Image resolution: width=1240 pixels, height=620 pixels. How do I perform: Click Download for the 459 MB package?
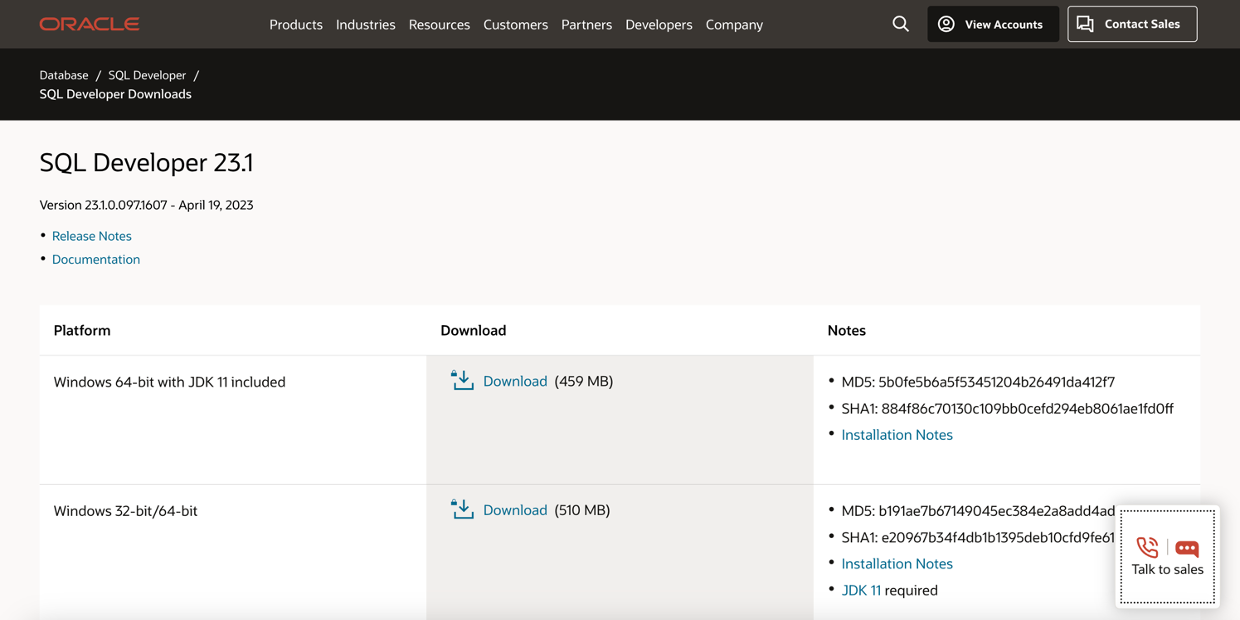click(515, 381)
